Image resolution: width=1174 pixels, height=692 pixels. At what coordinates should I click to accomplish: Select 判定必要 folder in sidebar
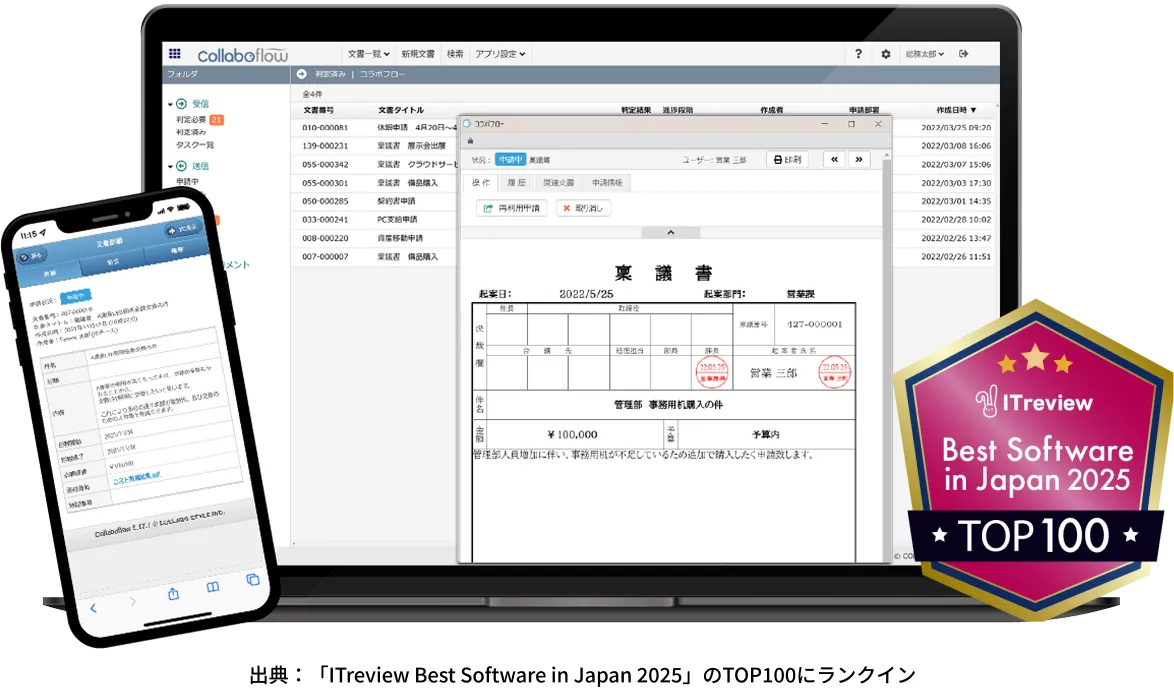[191, 120]
